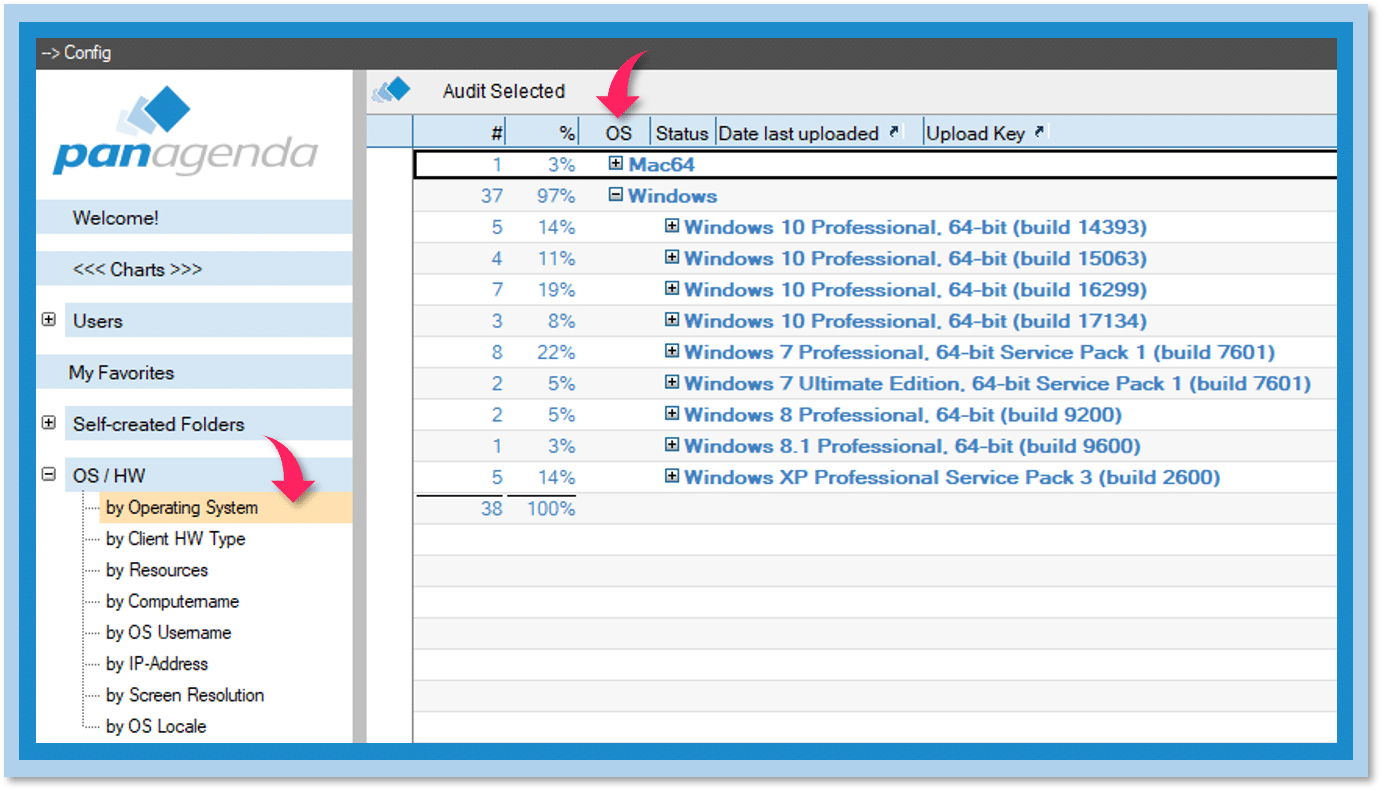Expand Windows XP Professional Service Pack 3
The height and width of the screenshot is (790, 1381).
pyautogui.click(x=672, y=477)
